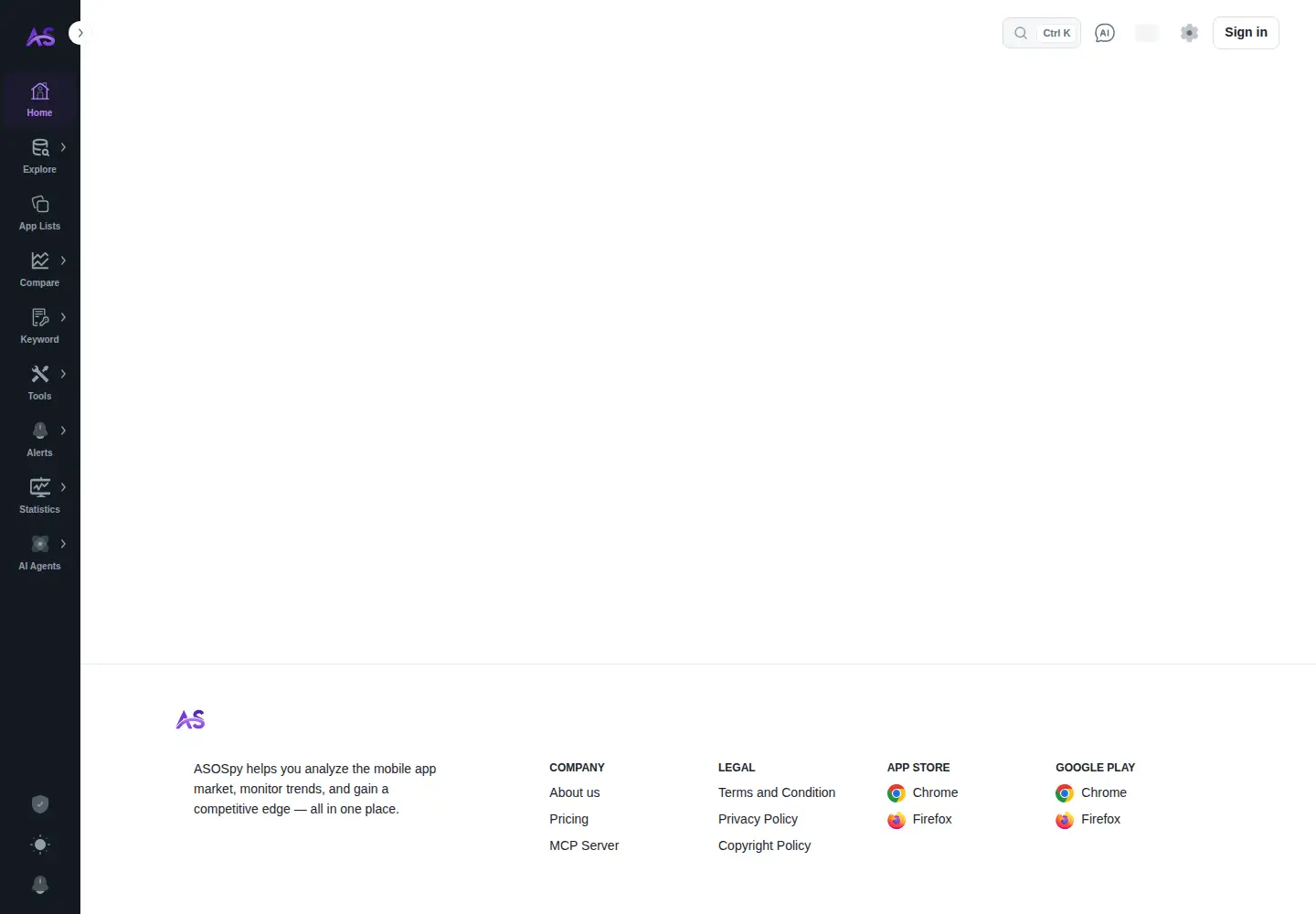
Task: Open App Lists in the sidebar
Action: point(39,213)
